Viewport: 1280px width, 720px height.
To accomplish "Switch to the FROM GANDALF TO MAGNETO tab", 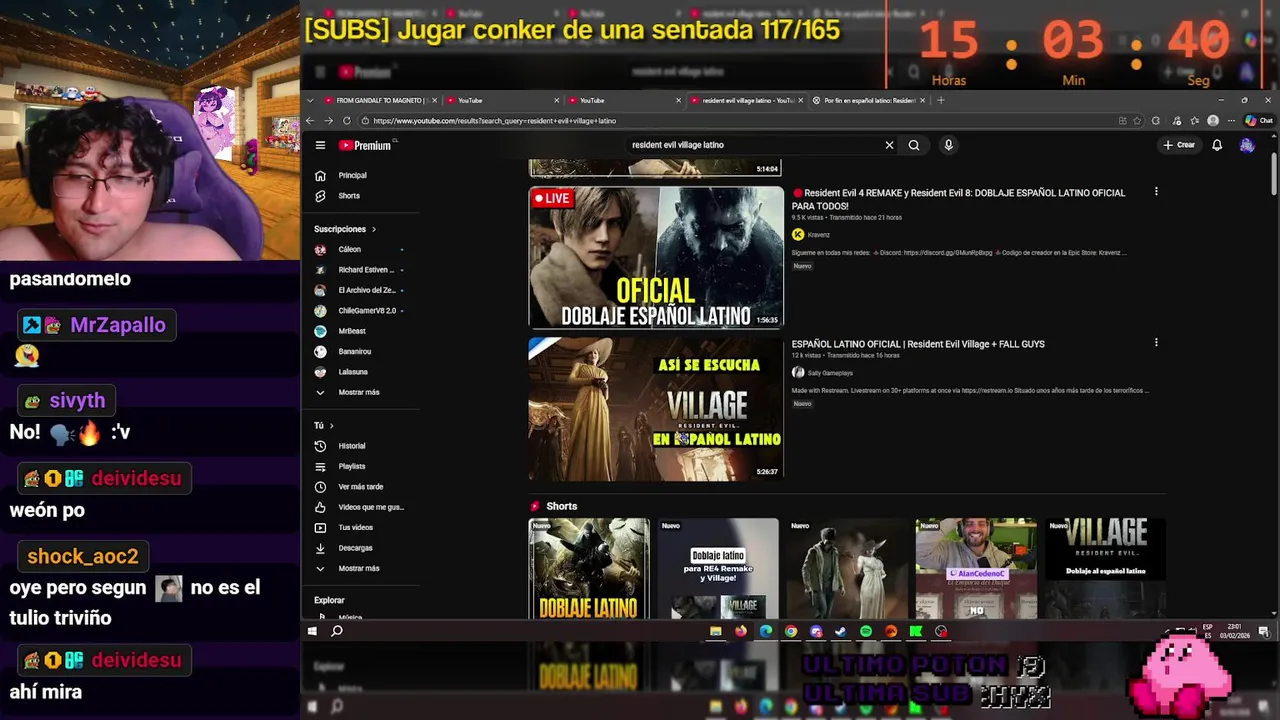I will pos(380,100).
